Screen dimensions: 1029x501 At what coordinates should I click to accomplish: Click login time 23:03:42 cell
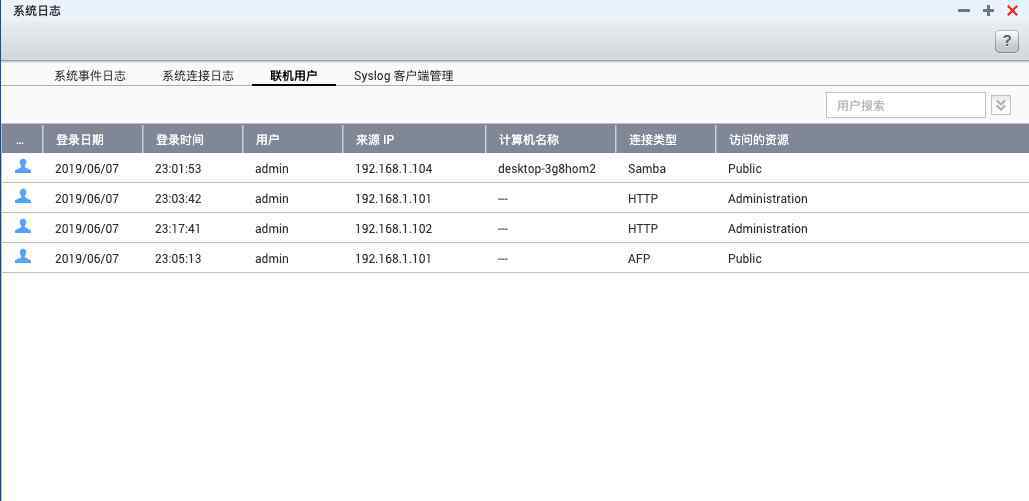point(178,198)
